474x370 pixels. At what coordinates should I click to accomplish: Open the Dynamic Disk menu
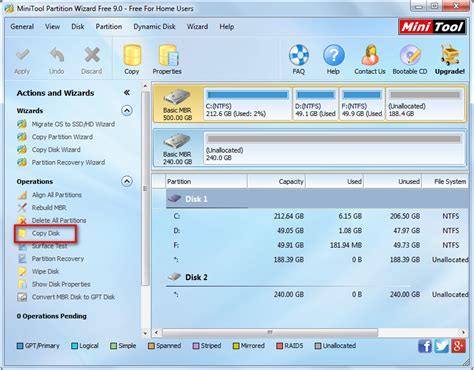click(x=154, y=27)
